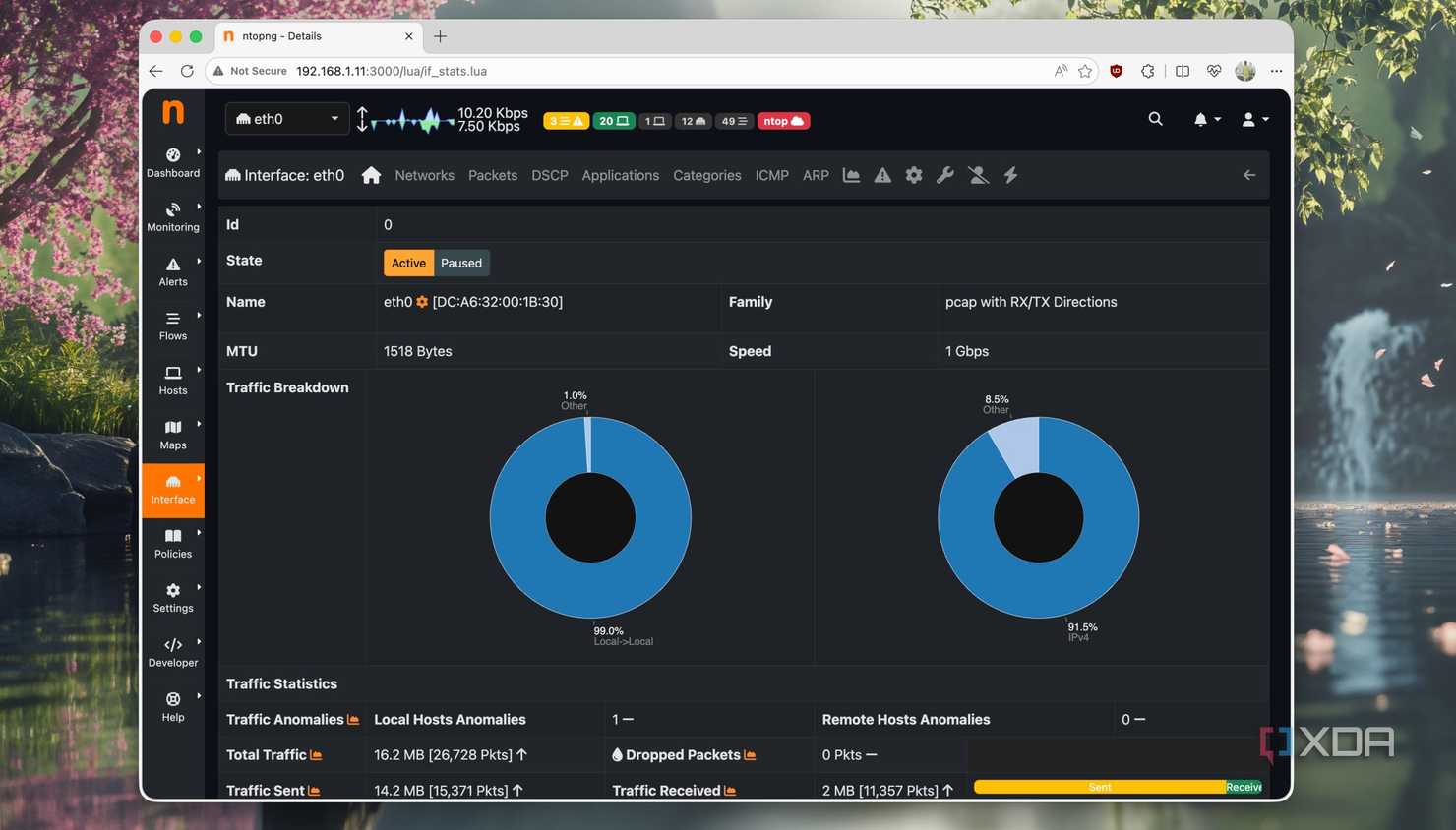1456x830 pixels.
Task: Click the throughput sparkline graph in top bar
Action: click(x=412, y=120)
